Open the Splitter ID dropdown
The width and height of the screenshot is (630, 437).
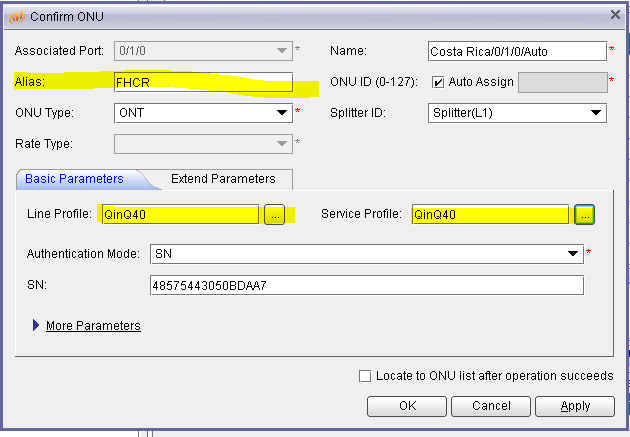pyautogui.click(x=597, y=113)
